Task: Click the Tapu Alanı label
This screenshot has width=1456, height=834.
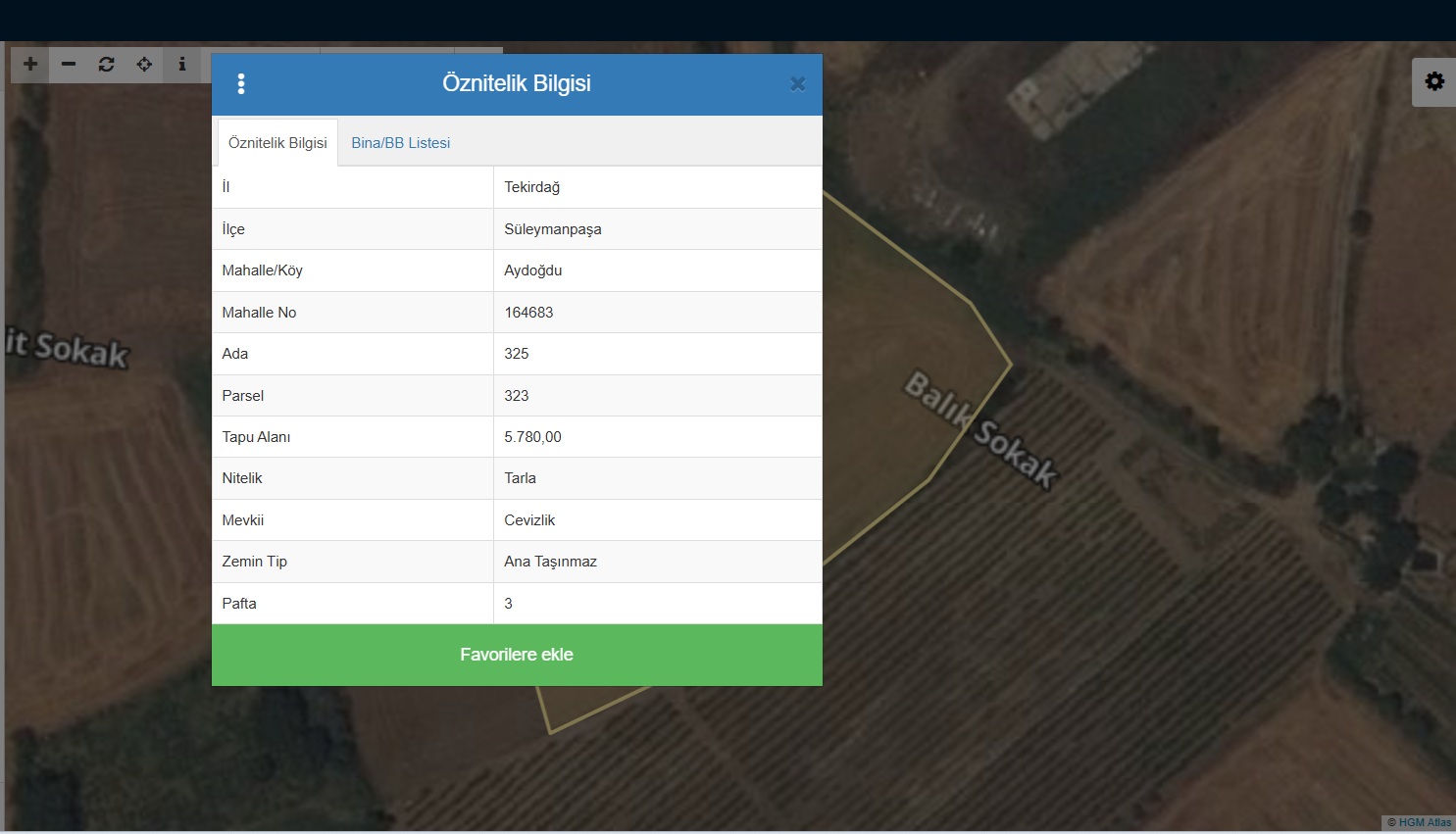Action: click(x=256, y=437)
